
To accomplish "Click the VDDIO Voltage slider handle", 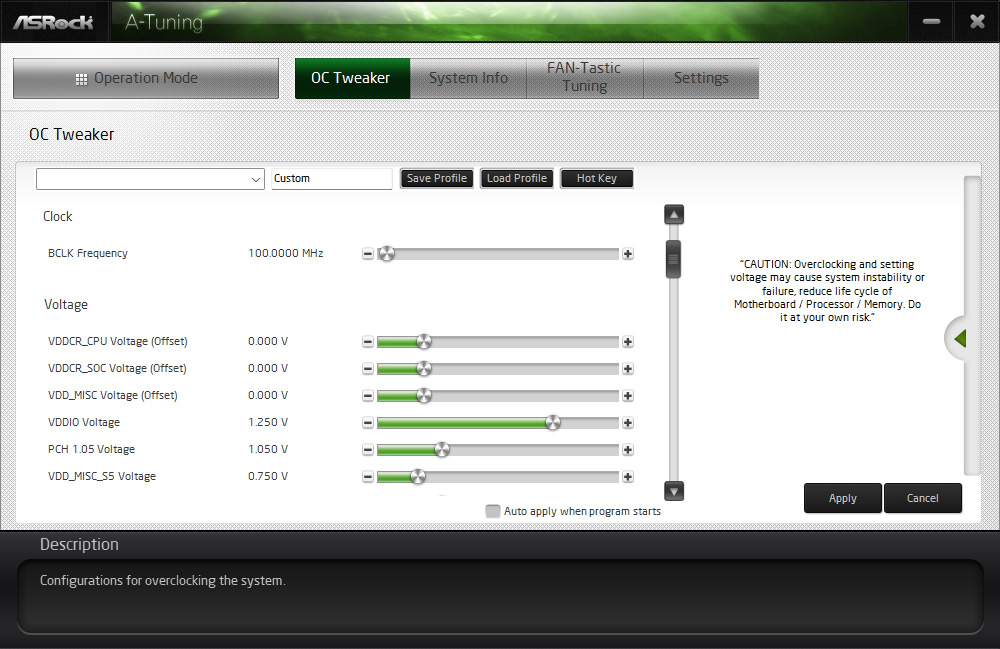I will tap(553, 423).
